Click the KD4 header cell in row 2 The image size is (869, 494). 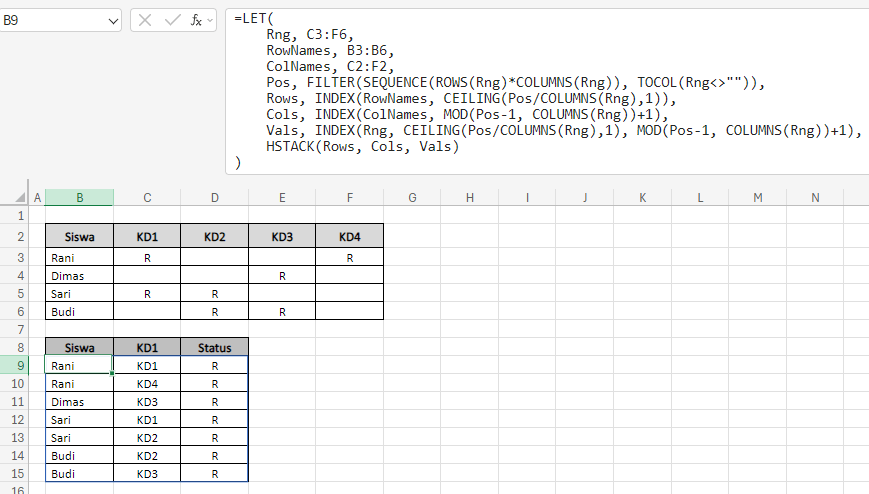[x=349, y=236]
